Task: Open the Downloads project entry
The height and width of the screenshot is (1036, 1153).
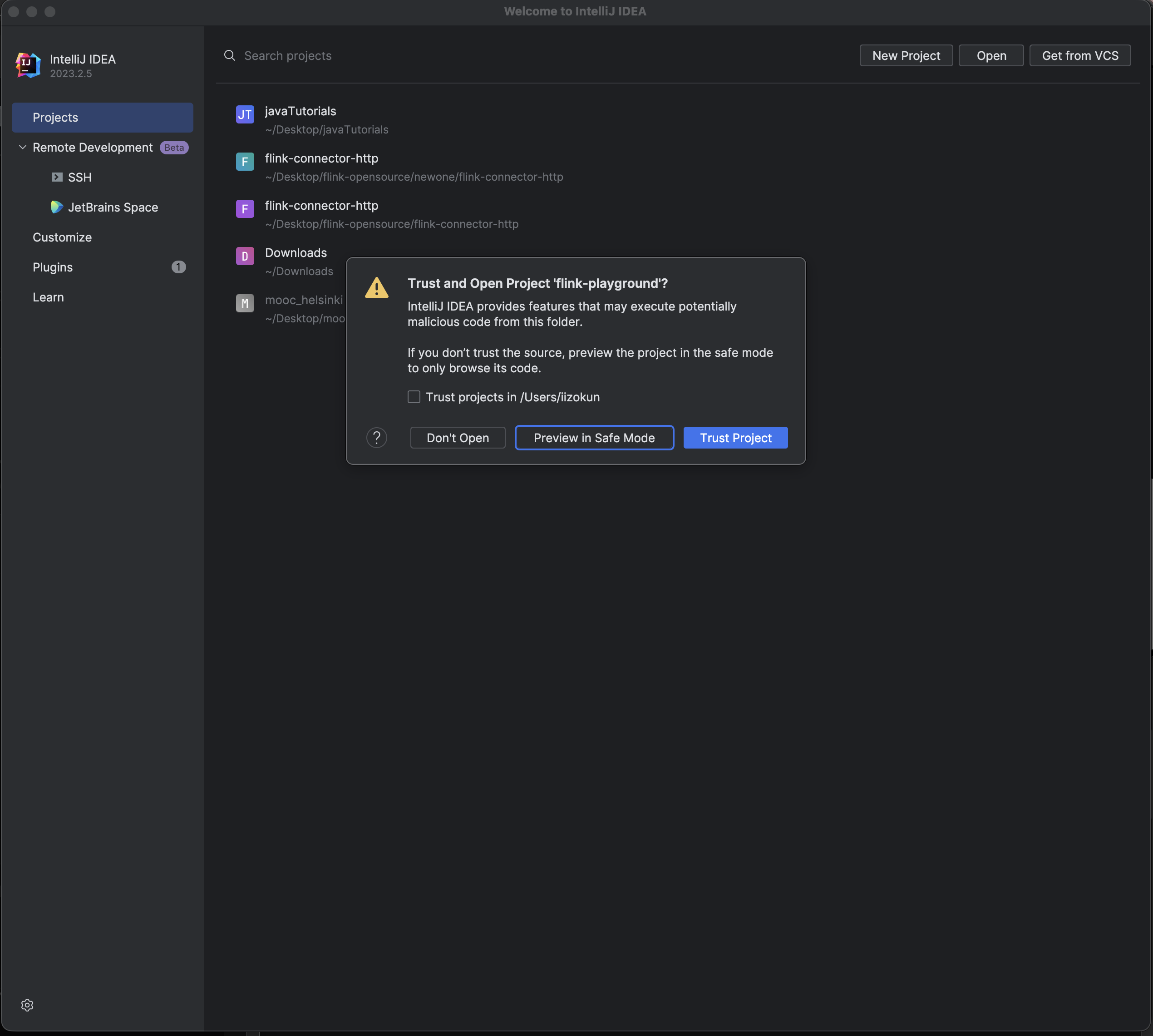Action: click(x=296, y=253)
